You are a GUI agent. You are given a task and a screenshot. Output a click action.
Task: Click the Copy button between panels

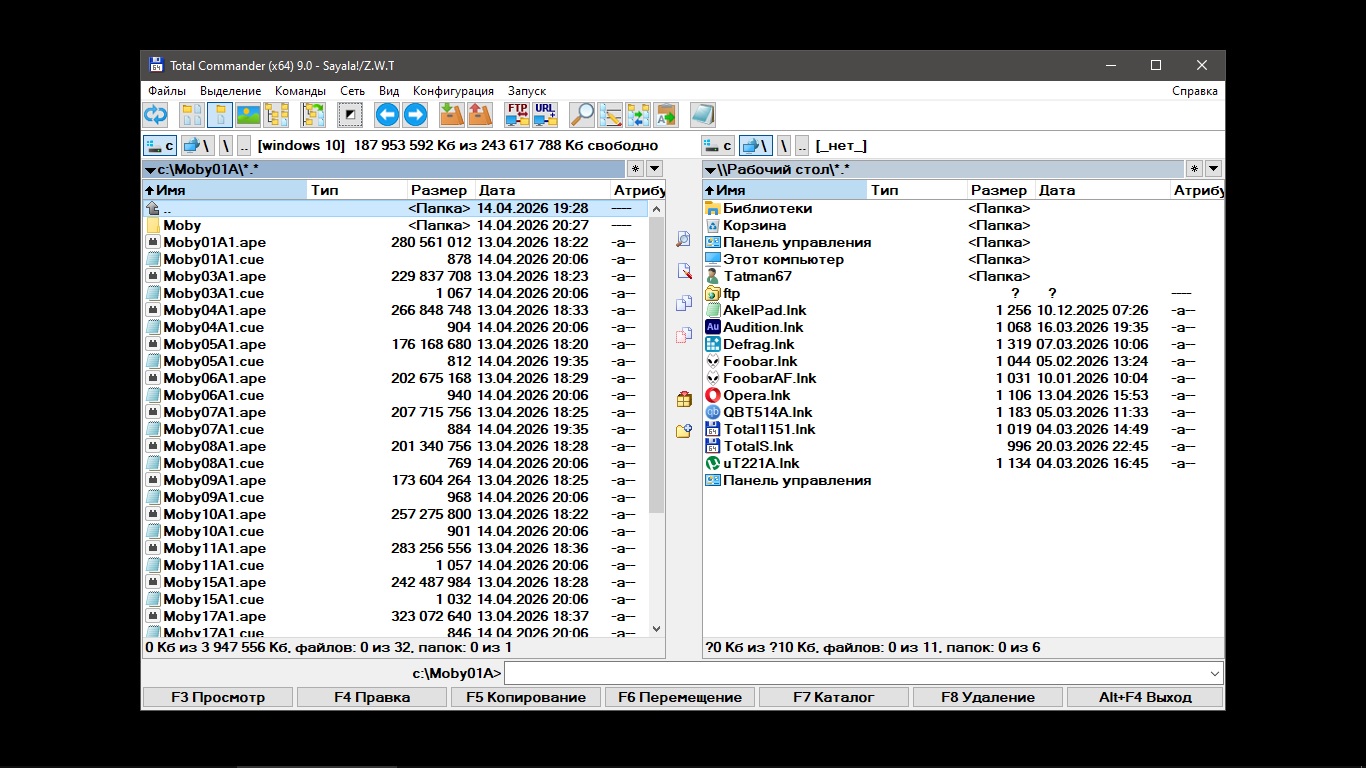click(684, 303)
